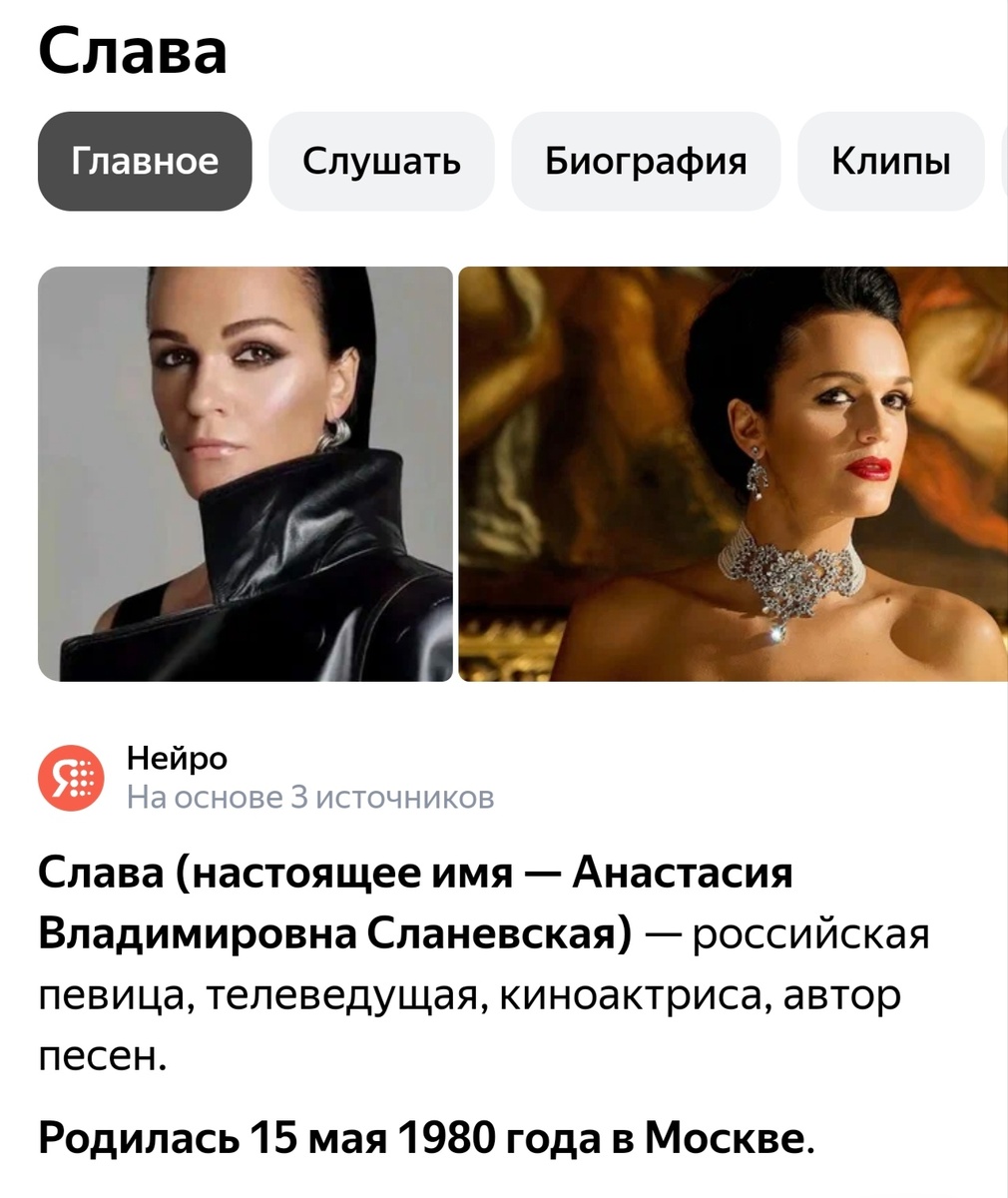Open 'На основе 3 источников' sources link

(310, 797)
